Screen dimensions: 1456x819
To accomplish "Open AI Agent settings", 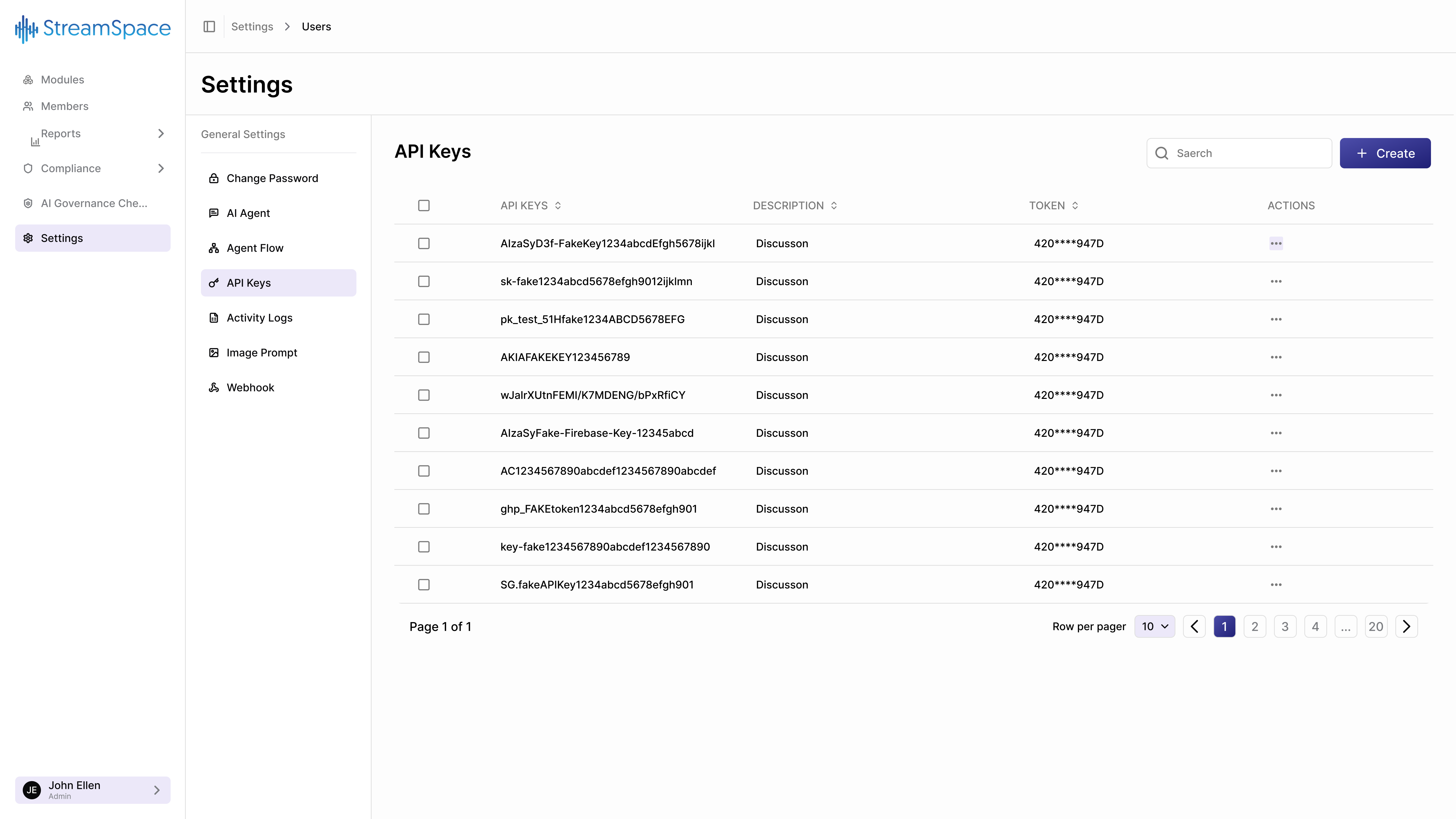I will point(278,213).
